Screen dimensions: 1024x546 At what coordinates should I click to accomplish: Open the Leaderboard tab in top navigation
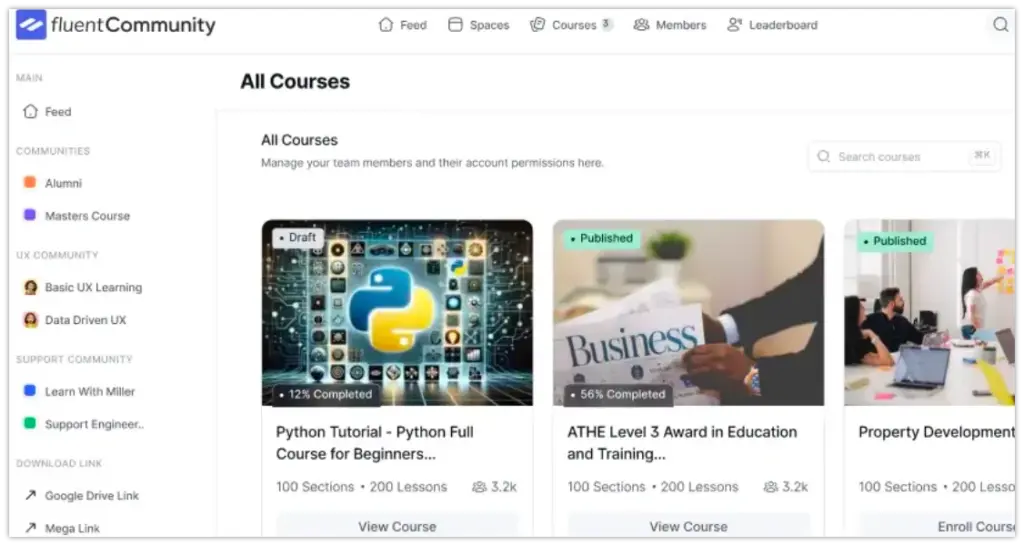click(x=773, y=25)
